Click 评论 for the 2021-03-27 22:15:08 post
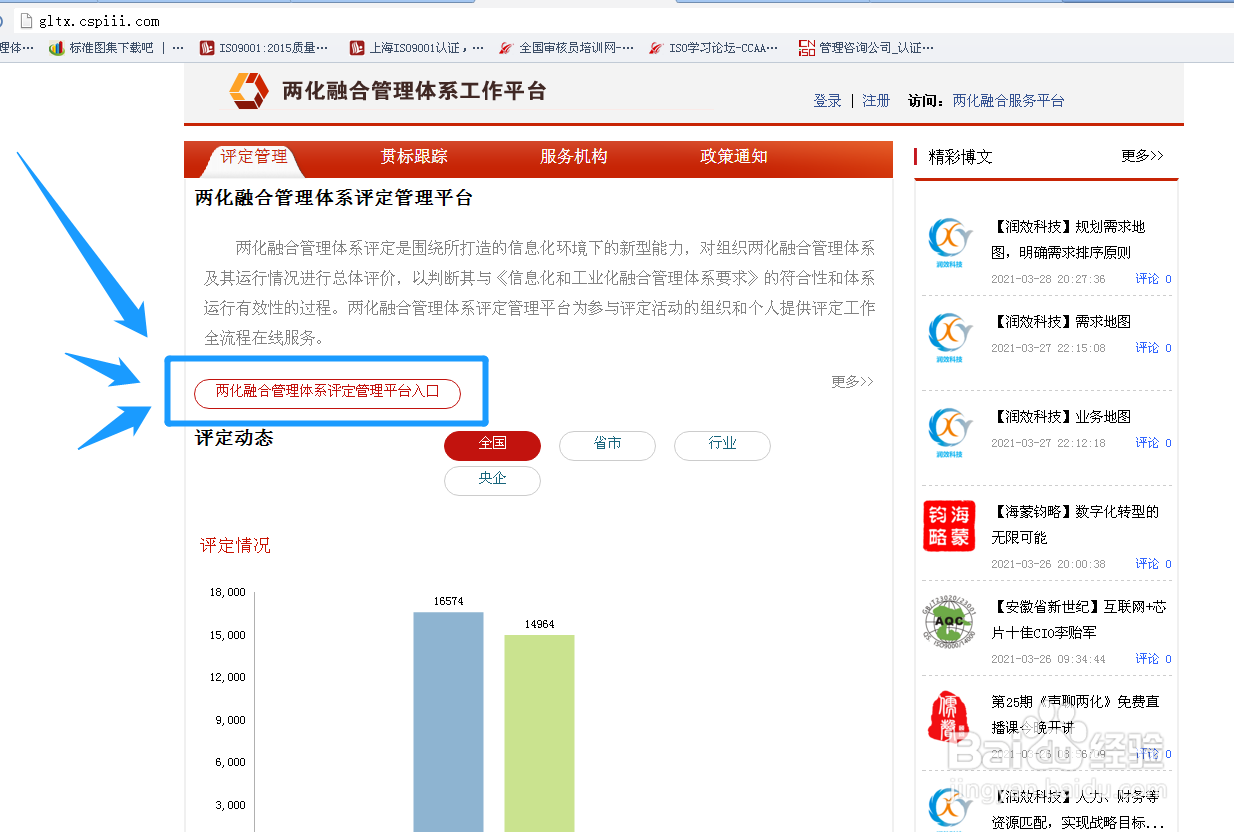Viewport: 1234px width, 832px height. [1147, 348]
